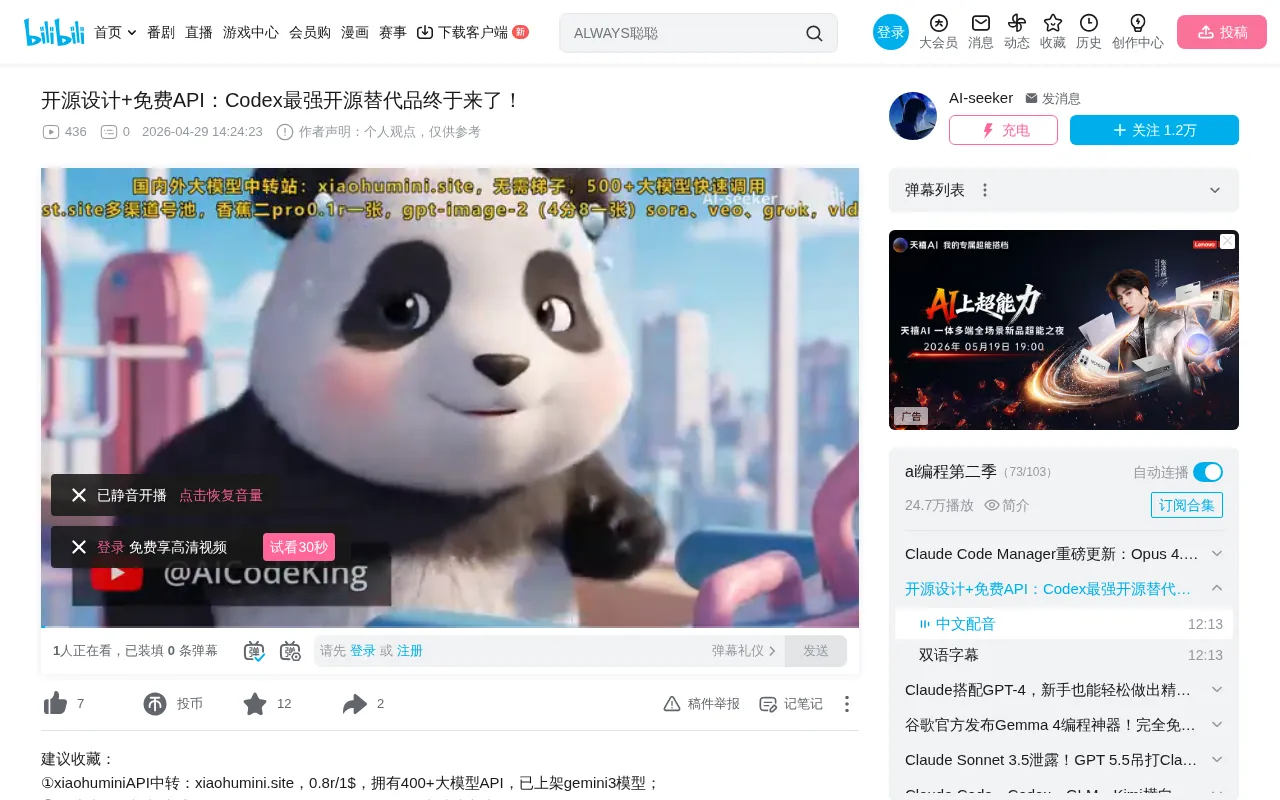Close the 免费享高清视频 login prompt
The width and height of the screenshot is (1280, 800).
pyautogui.click(x=79, y=547)
